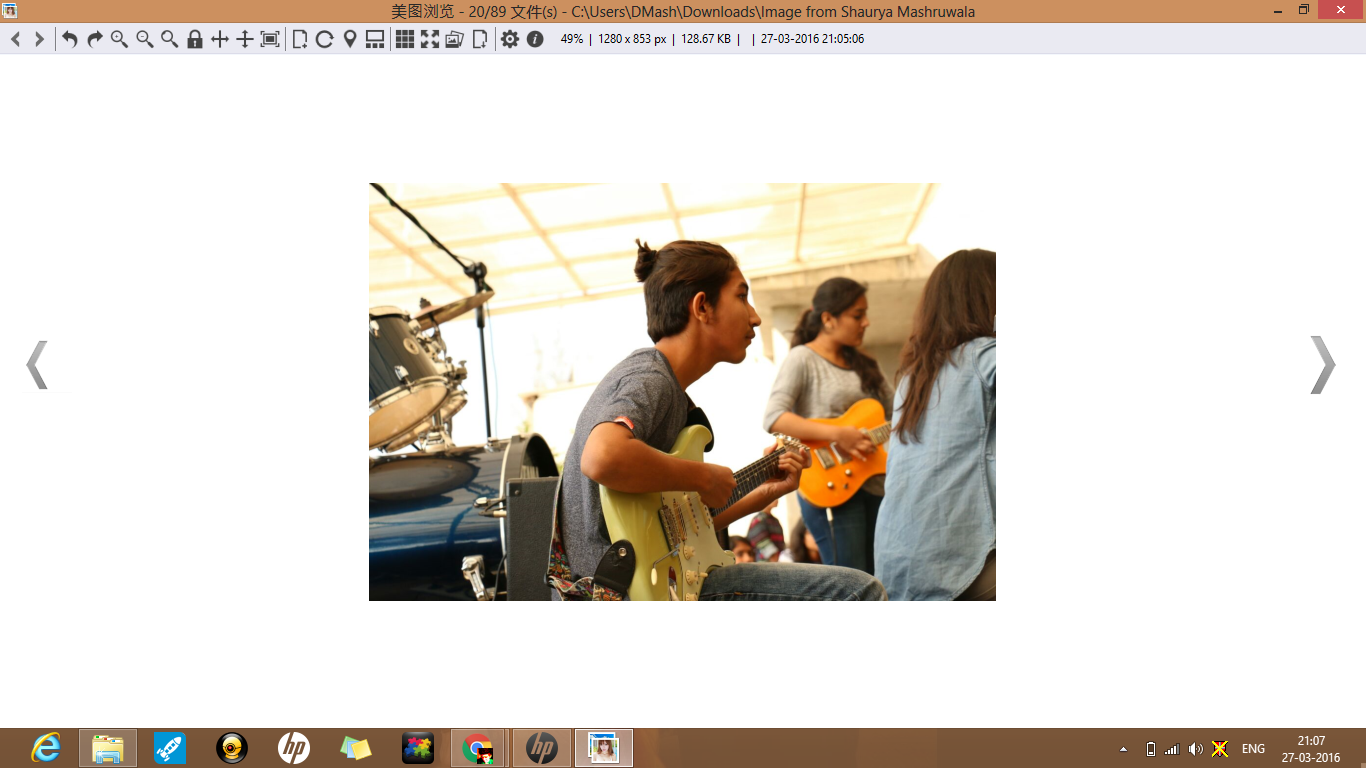The height and width of the screenshot is (768, 1366).
Task: Toggle the filmstrip thumbnail bar icon
Action: tap(375, 39)
